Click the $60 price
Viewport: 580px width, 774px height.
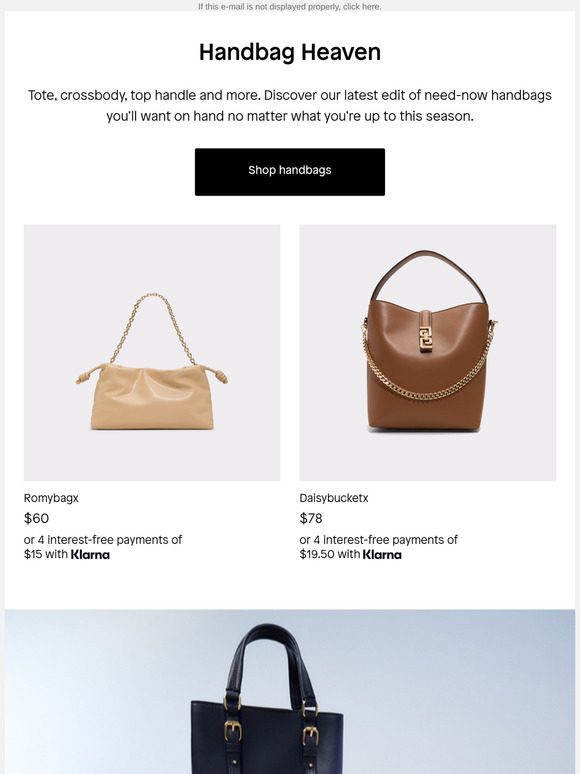(37, 518)
